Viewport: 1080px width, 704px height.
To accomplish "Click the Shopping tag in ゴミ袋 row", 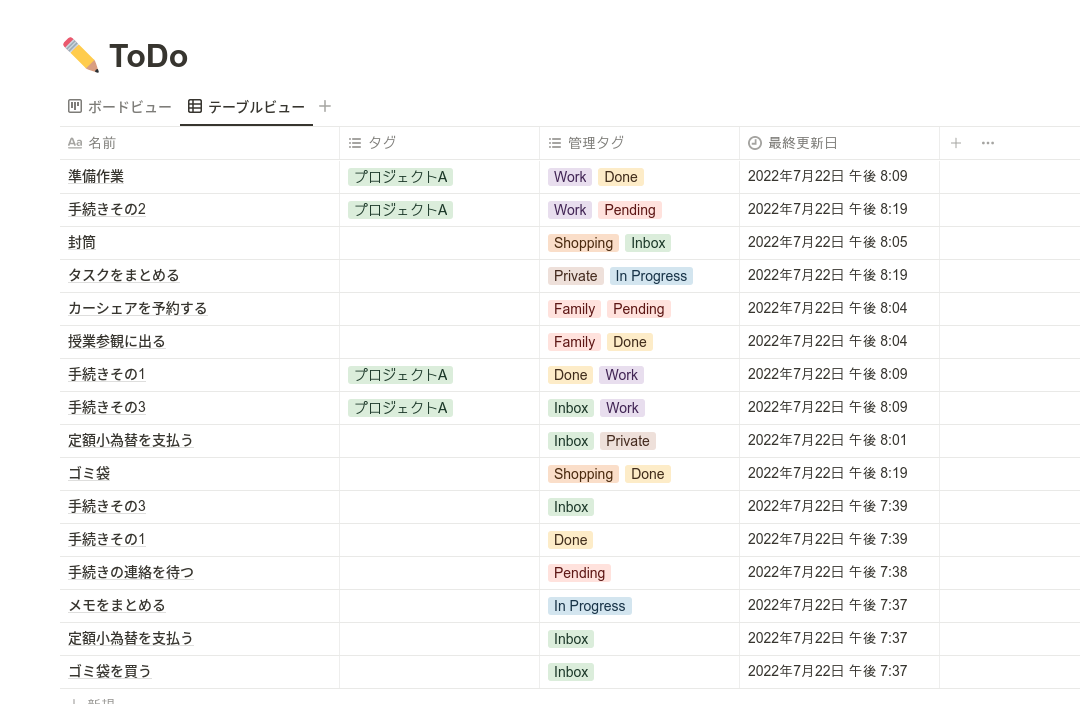I will 583,474.
